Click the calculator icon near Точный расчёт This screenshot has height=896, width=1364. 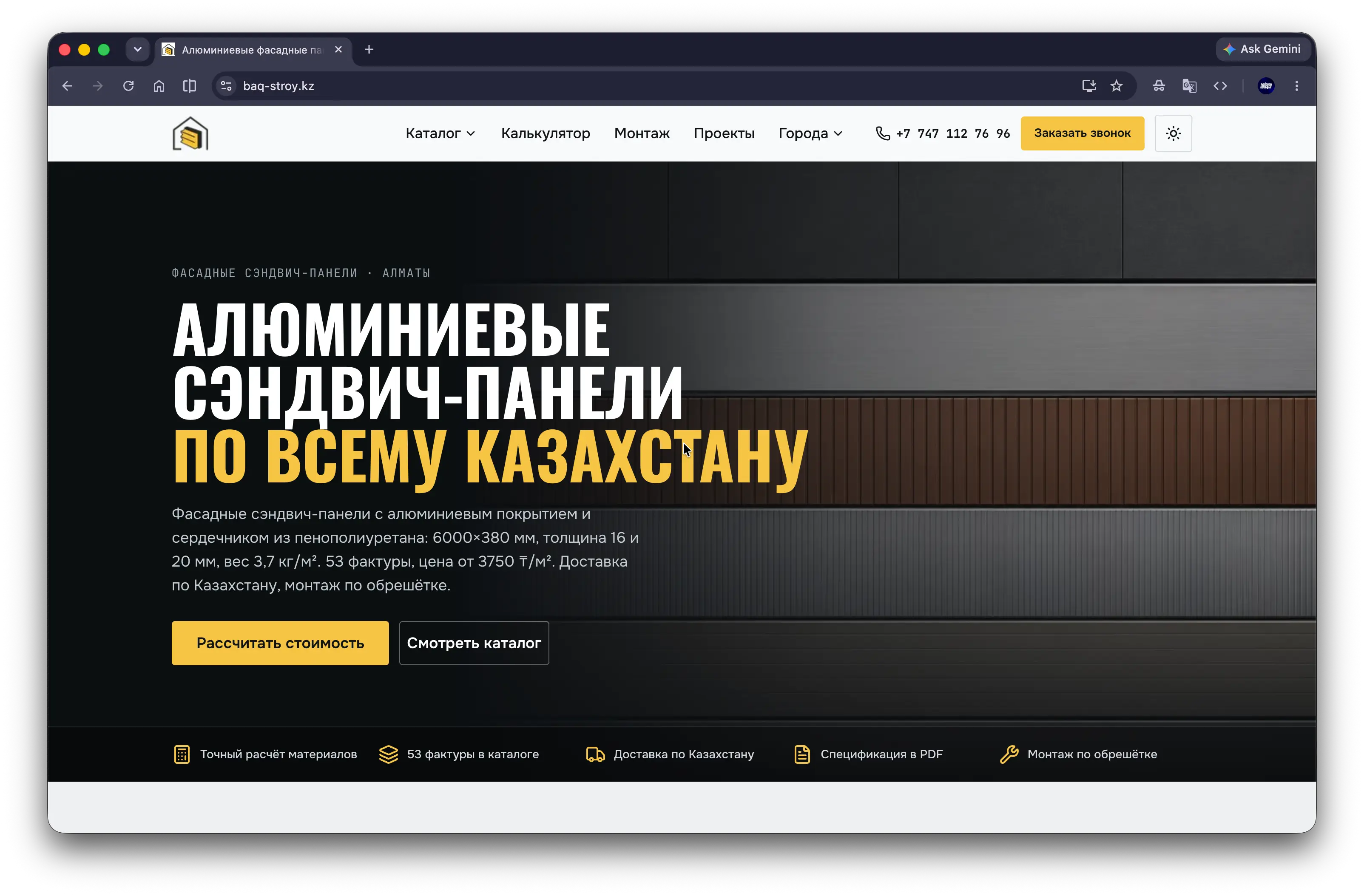point(182,754)
